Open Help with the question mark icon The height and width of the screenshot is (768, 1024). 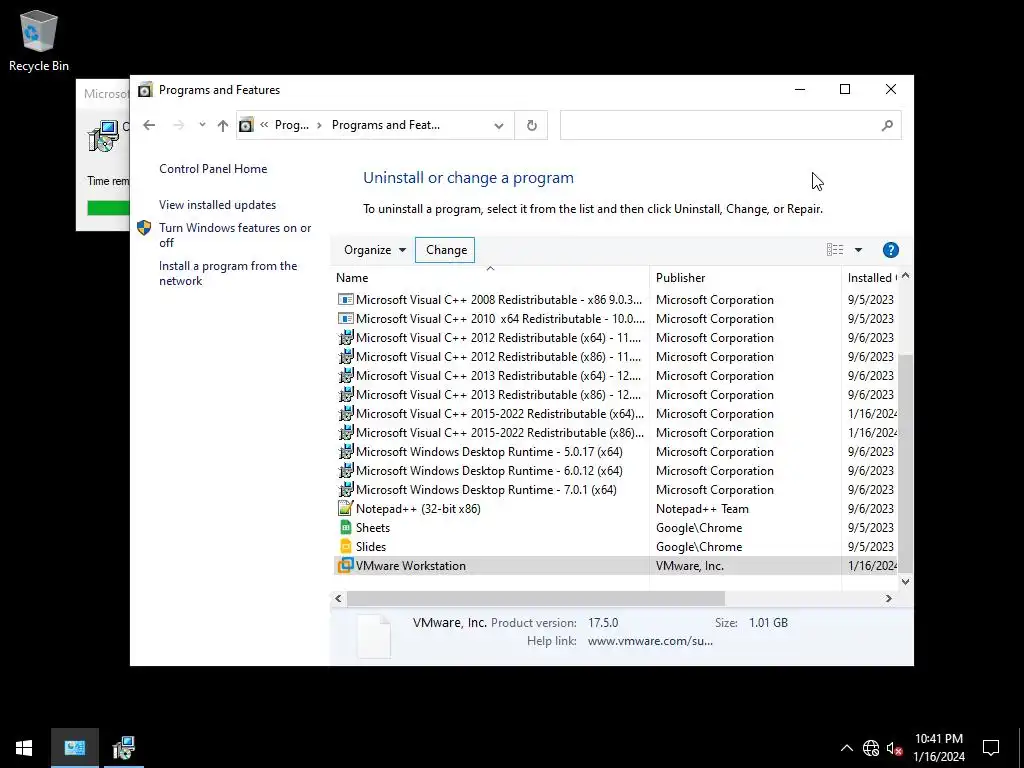(x=891, y=250)
